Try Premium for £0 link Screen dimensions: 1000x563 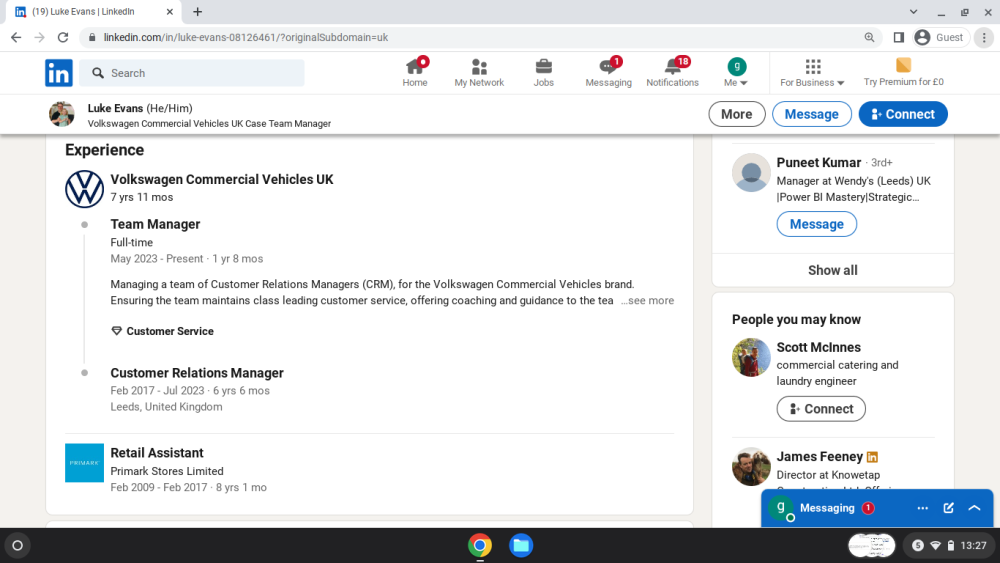click(903, 72)
